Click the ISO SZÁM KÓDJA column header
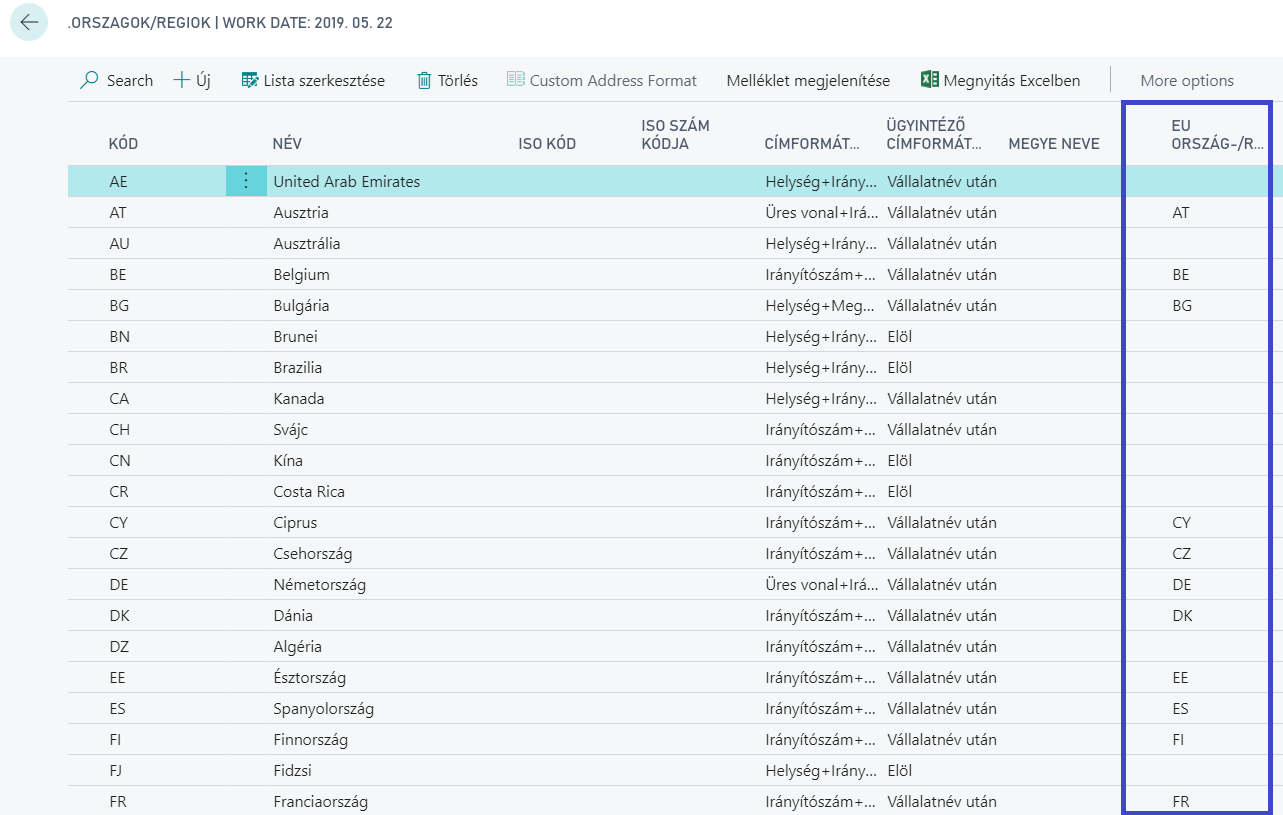Viewport: 1283px width, 815px height. (676, 135)
